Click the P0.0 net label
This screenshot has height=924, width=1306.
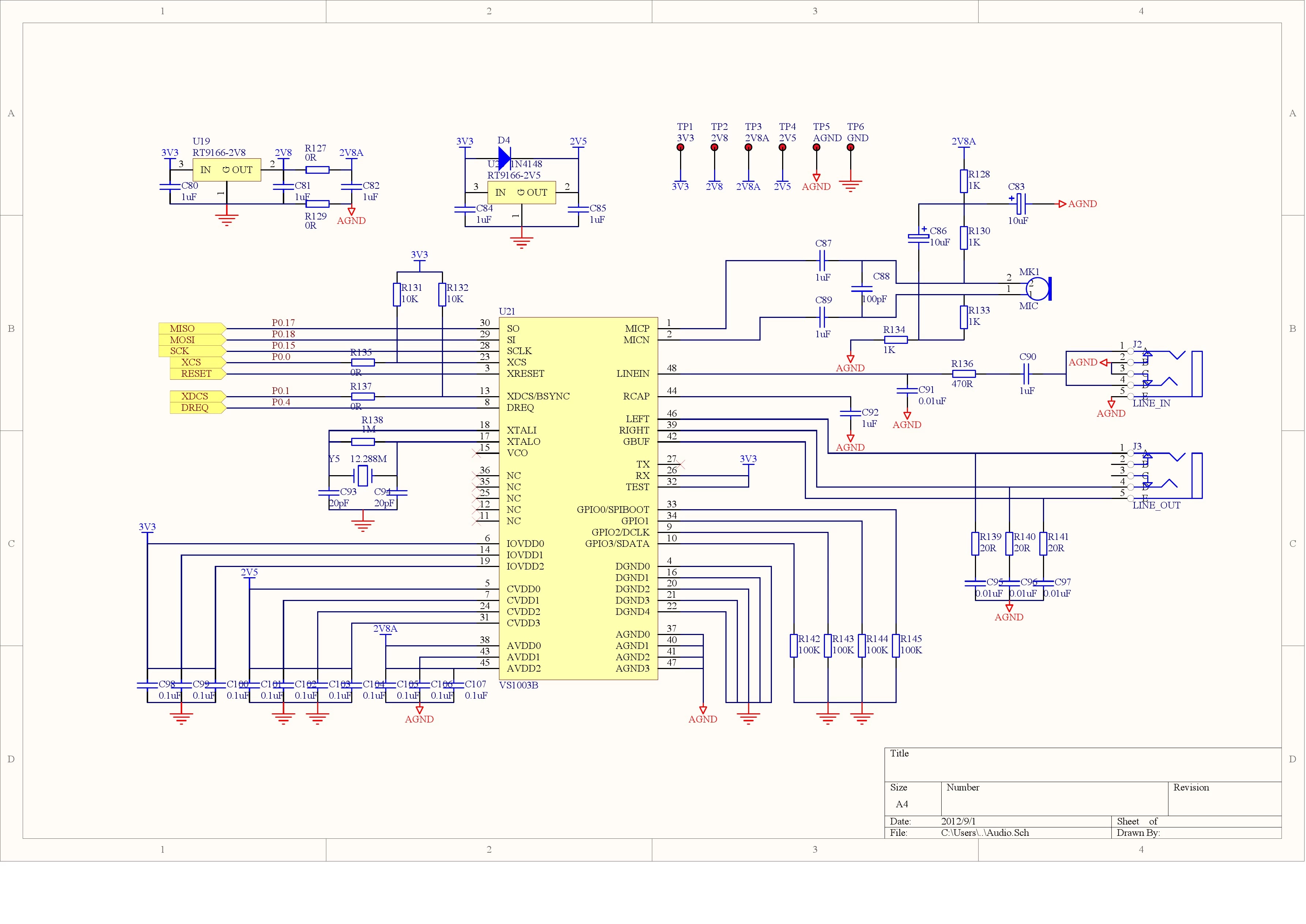(281, 357)
